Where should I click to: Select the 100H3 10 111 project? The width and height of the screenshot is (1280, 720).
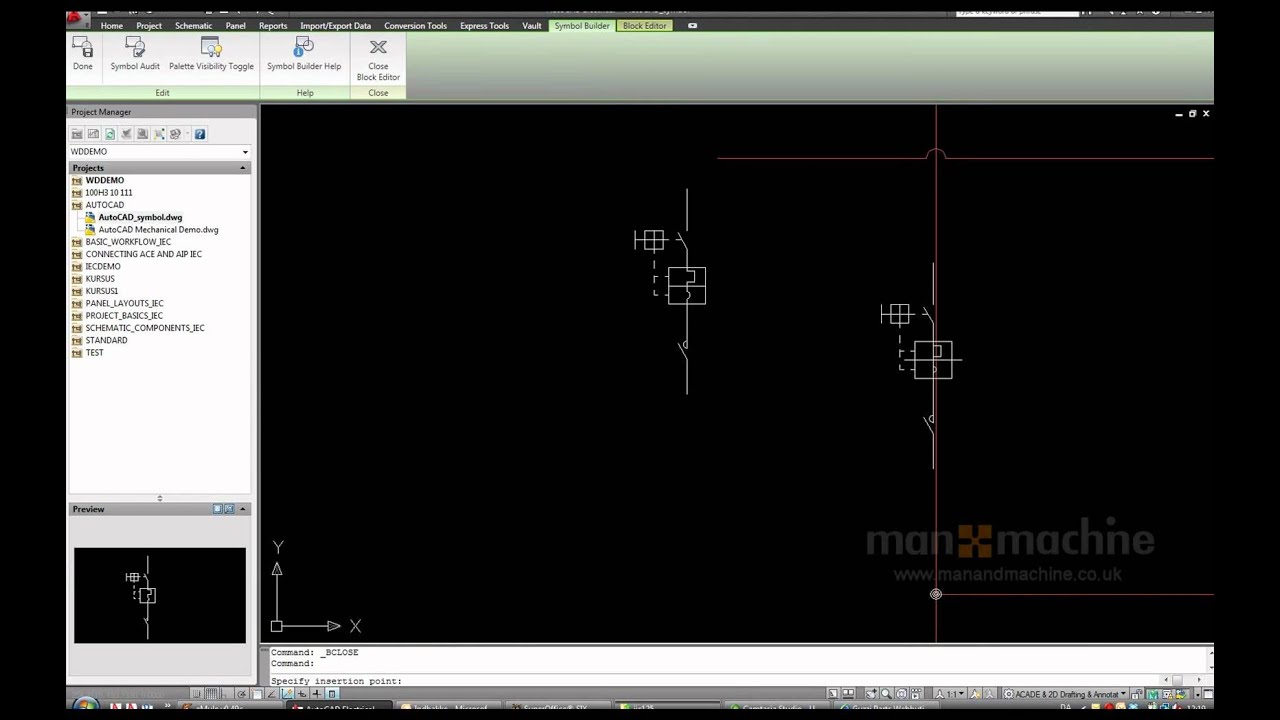pos(109,193)
